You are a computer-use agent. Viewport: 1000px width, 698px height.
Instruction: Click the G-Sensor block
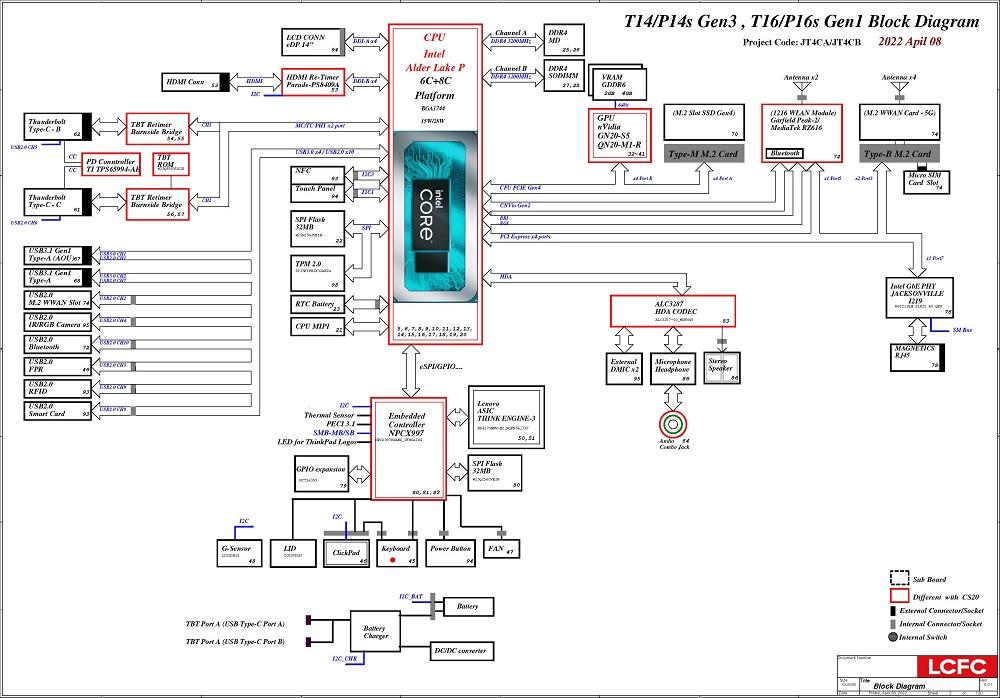pos(239,553)
